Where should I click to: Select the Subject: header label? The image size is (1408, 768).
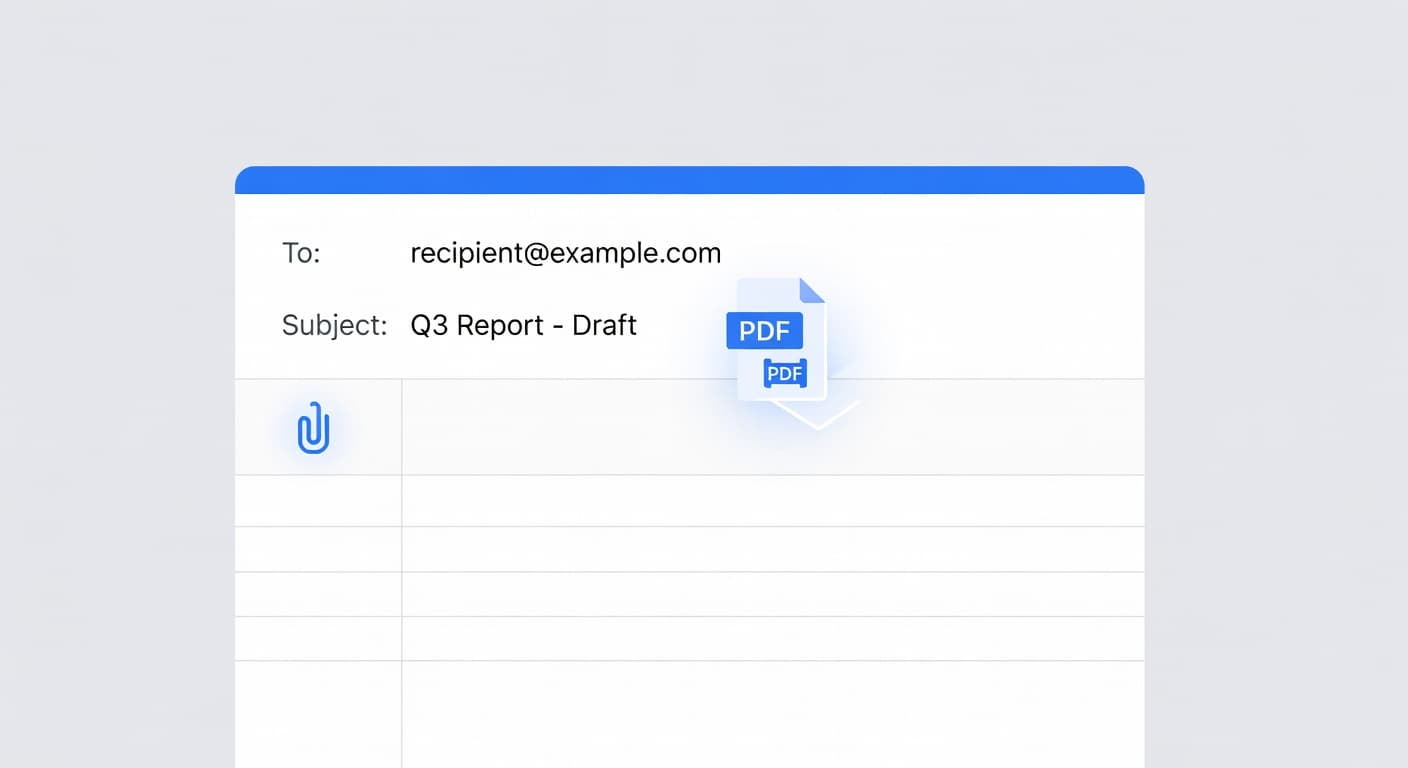point(334,325)
